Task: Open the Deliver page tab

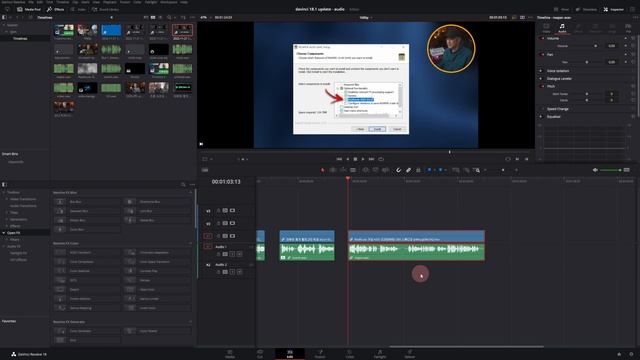Action: [409, 353]
